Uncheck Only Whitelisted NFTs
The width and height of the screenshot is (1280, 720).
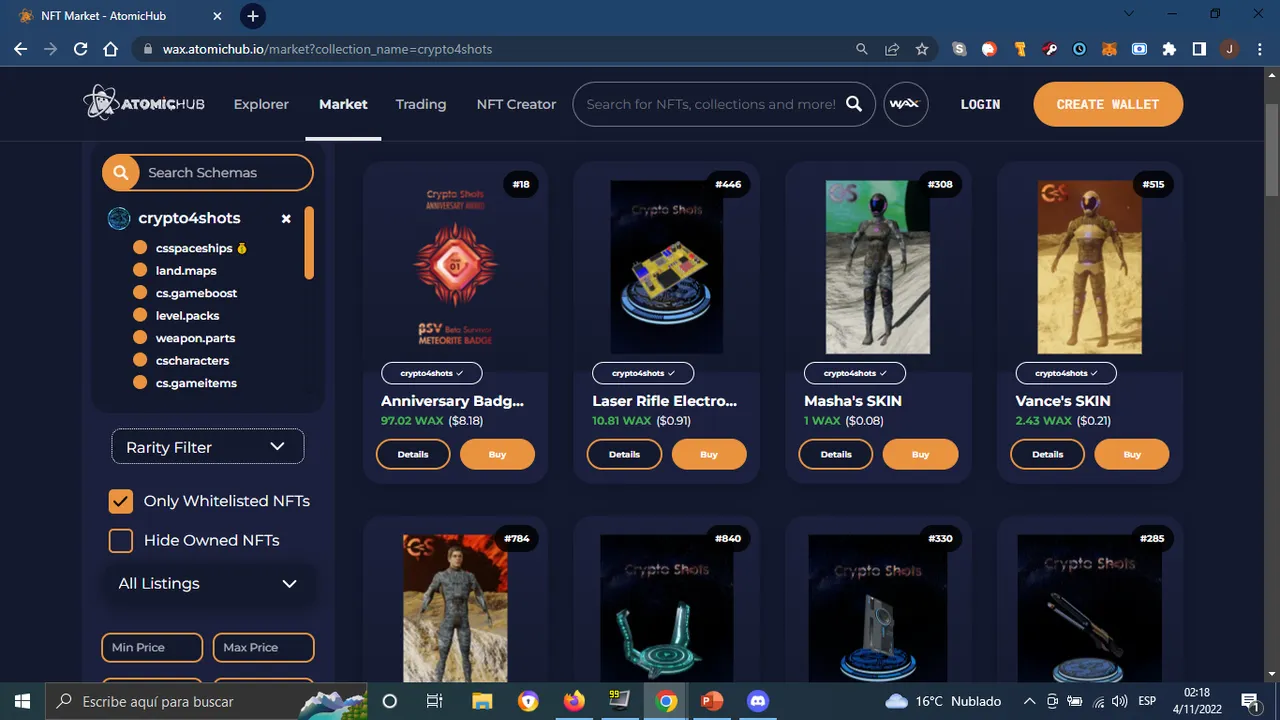pos(121,501)
